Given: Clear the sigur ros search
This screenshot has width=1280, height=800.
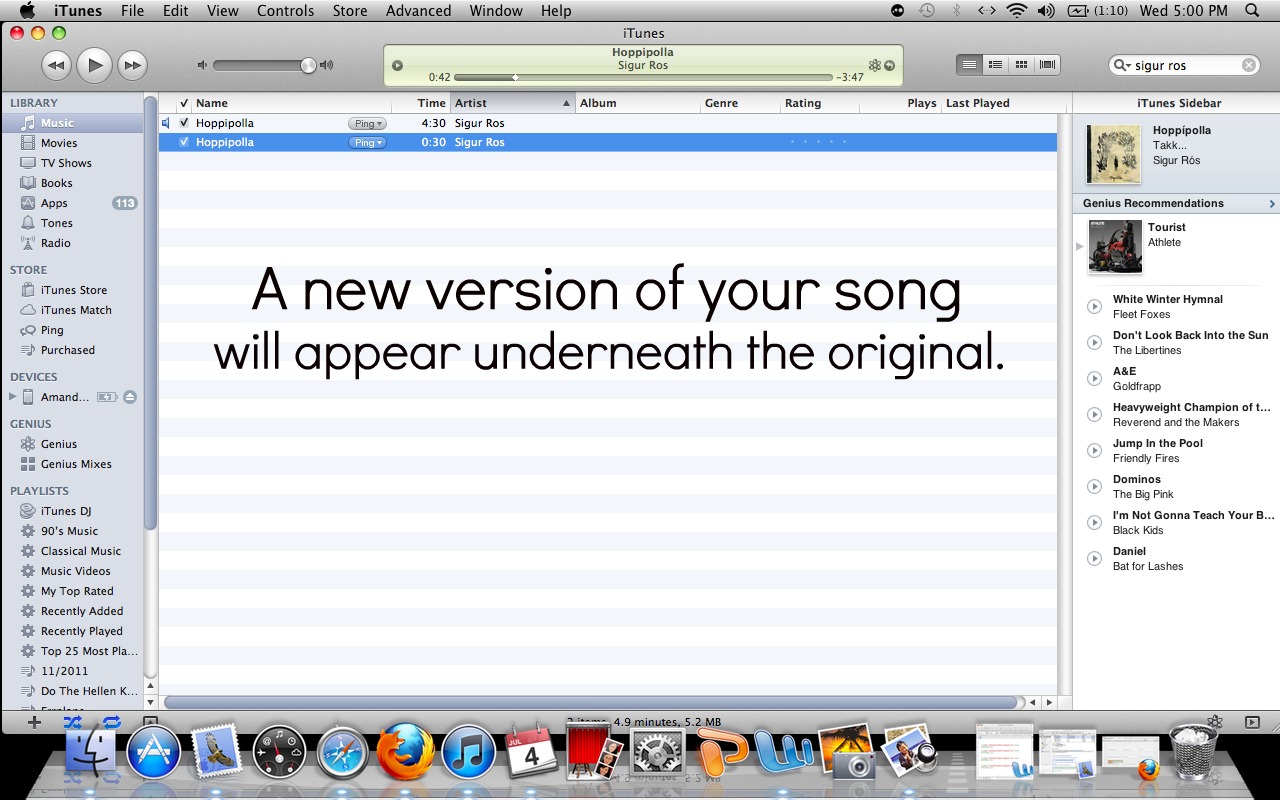Looking at the screenshot, I should click(x=1249, y=65).
